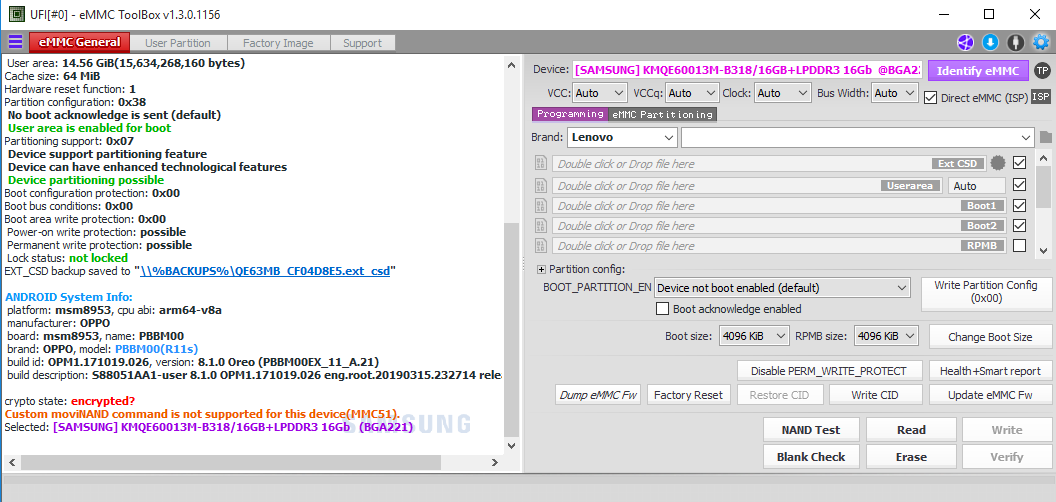The height and width of the screenshot is (502, 1056).
Task: Click the folder icon beside model dropdown
Action: coord(1046,137)
